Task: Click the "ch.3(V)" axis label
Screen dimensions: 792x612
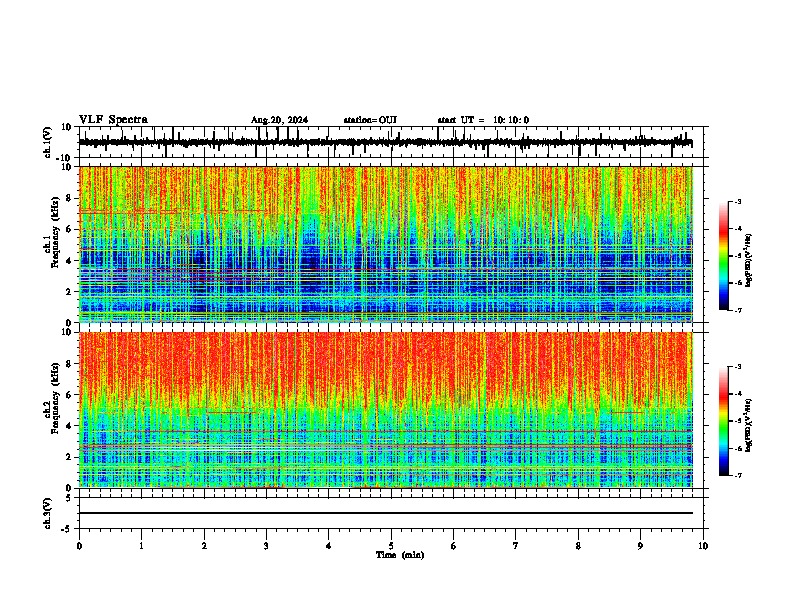Action: point(48,513)
